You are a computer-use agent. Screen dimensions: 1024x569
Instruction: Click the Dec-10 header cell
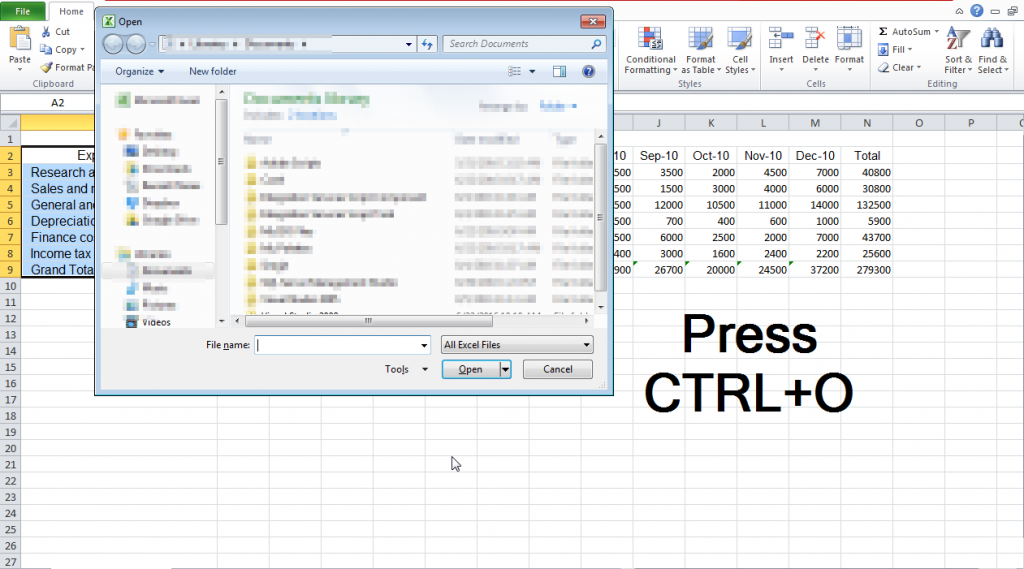click(x=815, y=155)
